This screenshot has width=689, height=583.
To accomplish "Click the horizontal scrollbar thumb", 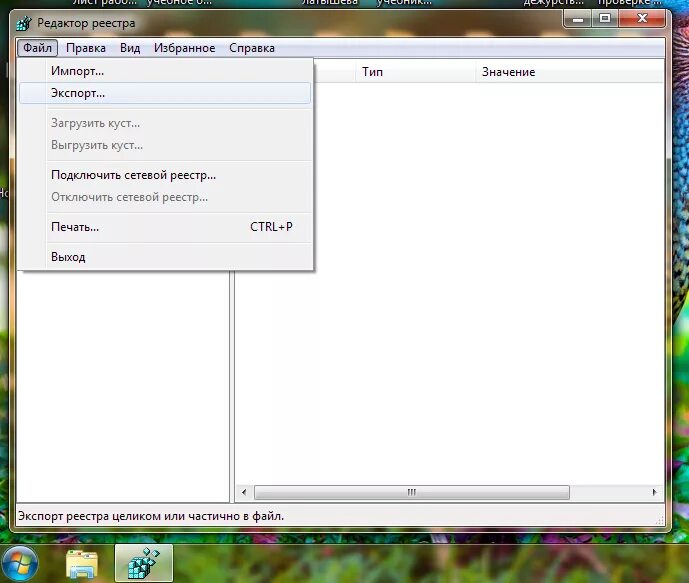I will click(412, 492).
